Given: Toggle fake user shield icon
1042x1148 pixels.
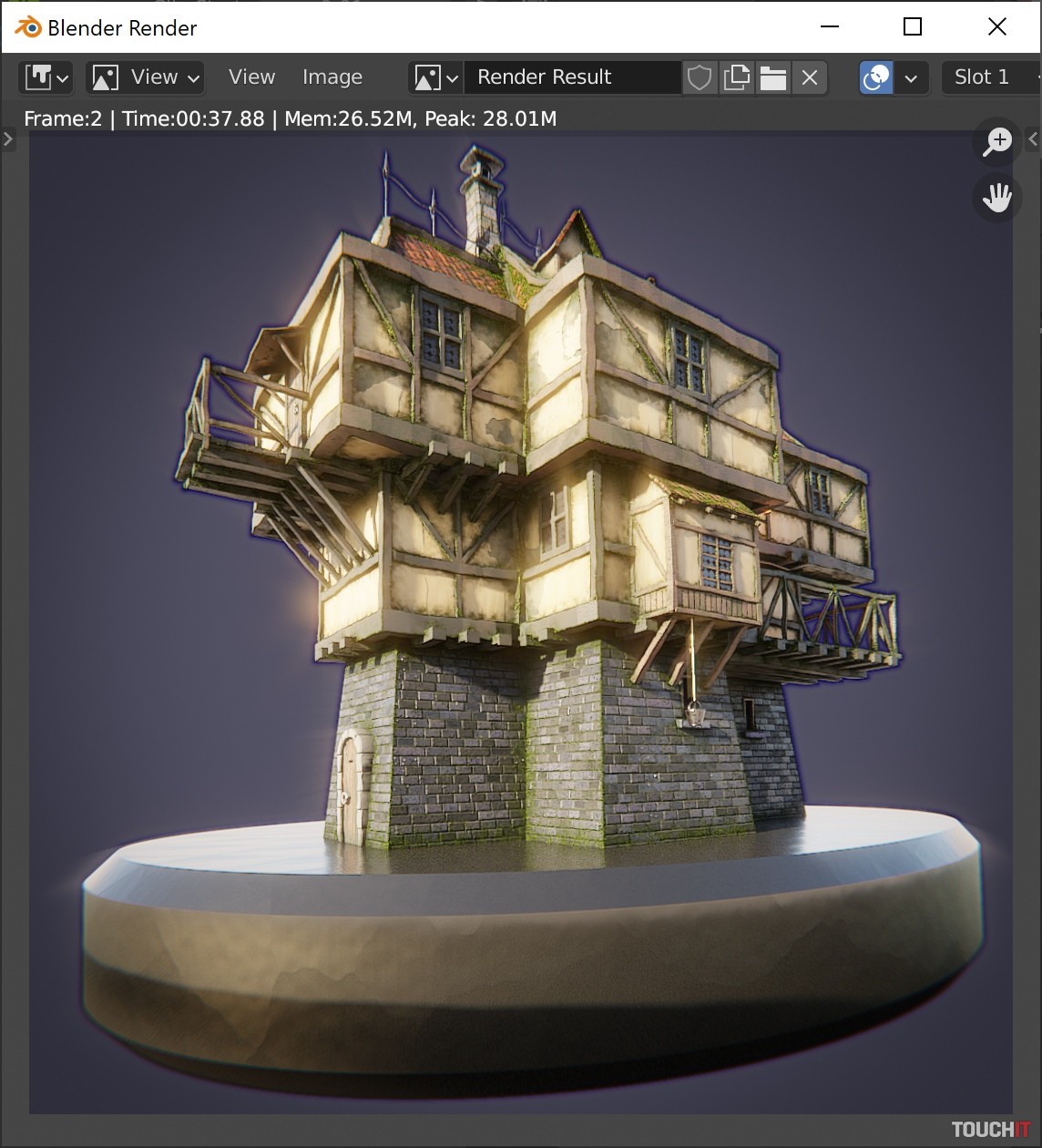Looking at the screenshot, I should [x=699, y=77].
